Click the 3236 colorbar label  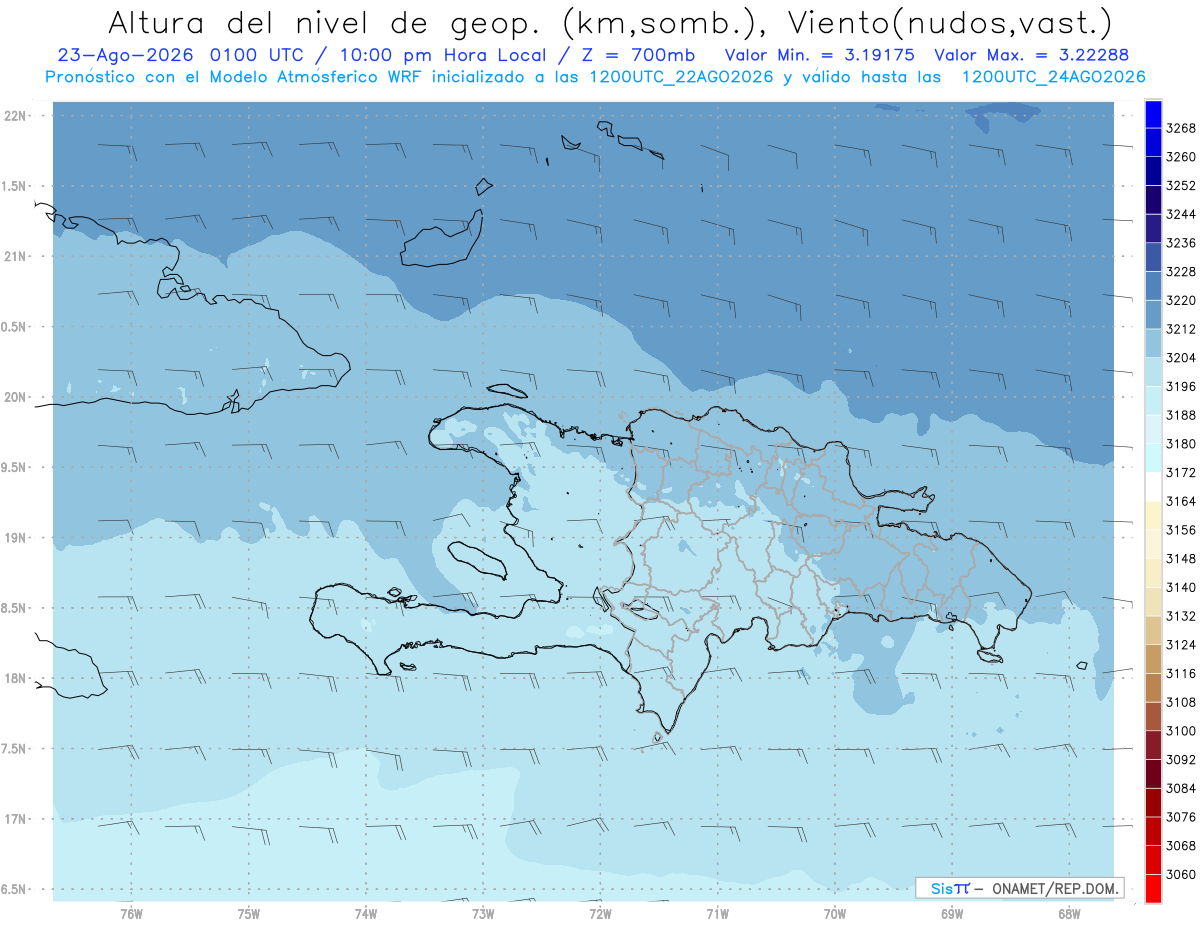coord(1181,243)
